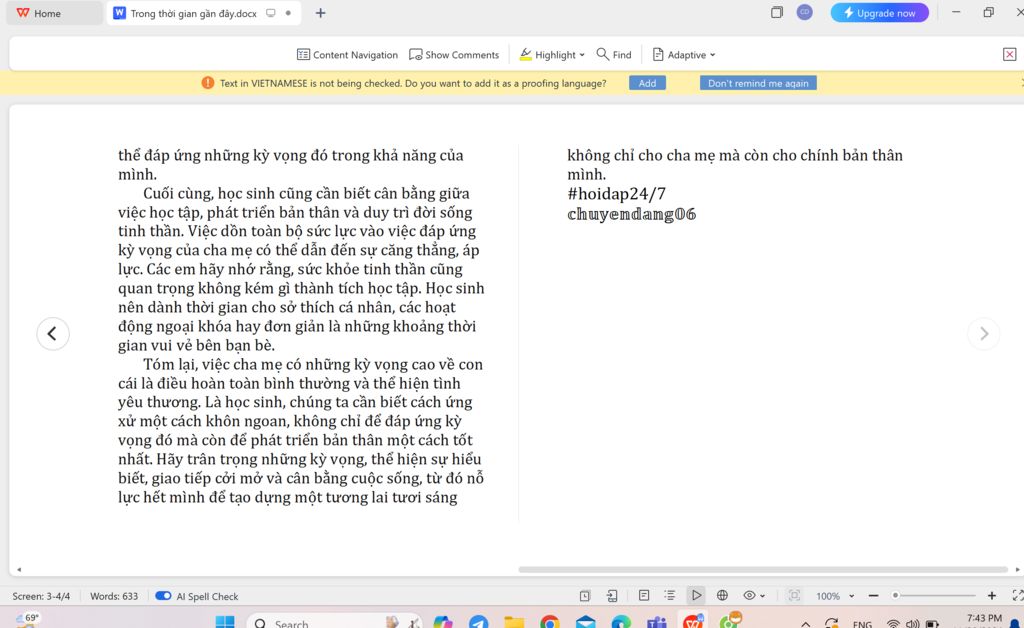Toggle eye protection mode icon
Image resolution: width=1024 pixels, height=628 pixels.
pos(749,596)
